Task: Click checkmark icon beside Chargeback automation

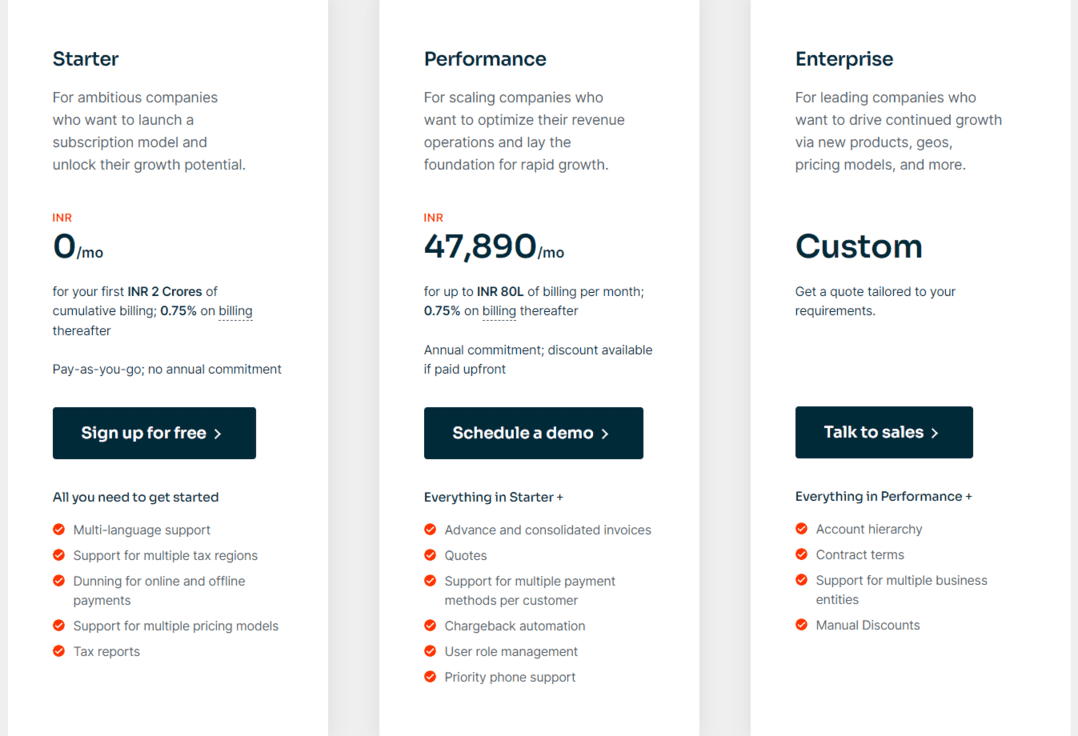Action: pos(430,626)
